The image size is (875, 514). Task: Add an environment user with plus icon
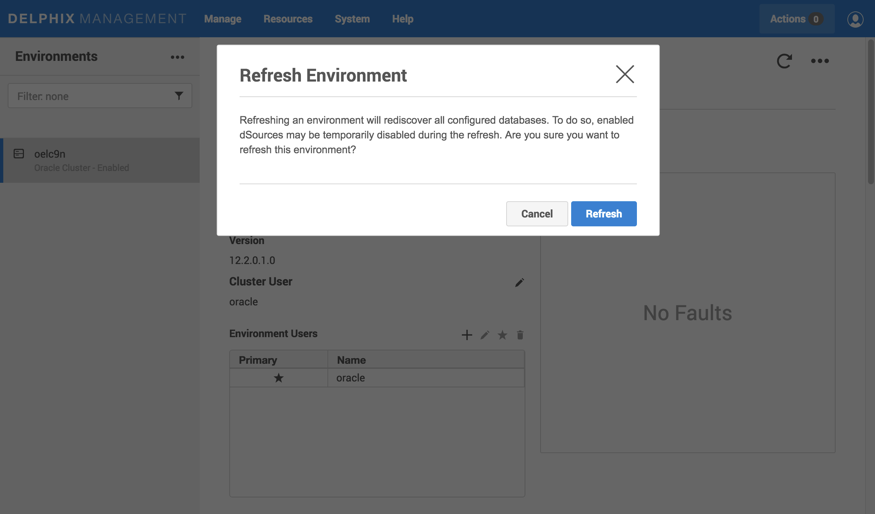click(x=466, y=335)
